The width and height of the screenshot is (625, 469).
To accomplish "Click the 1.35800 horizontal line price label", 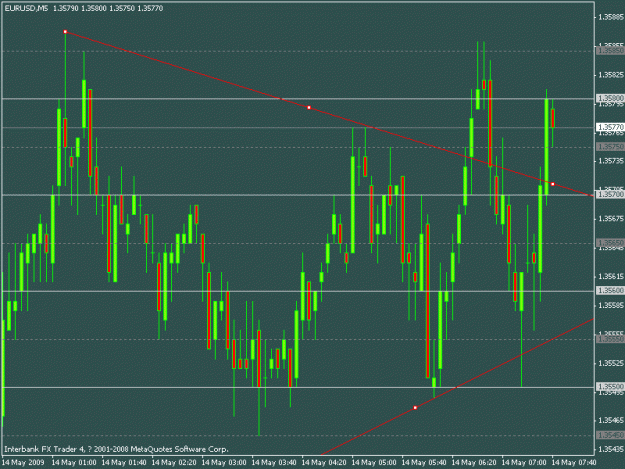I will coord(610,98).
